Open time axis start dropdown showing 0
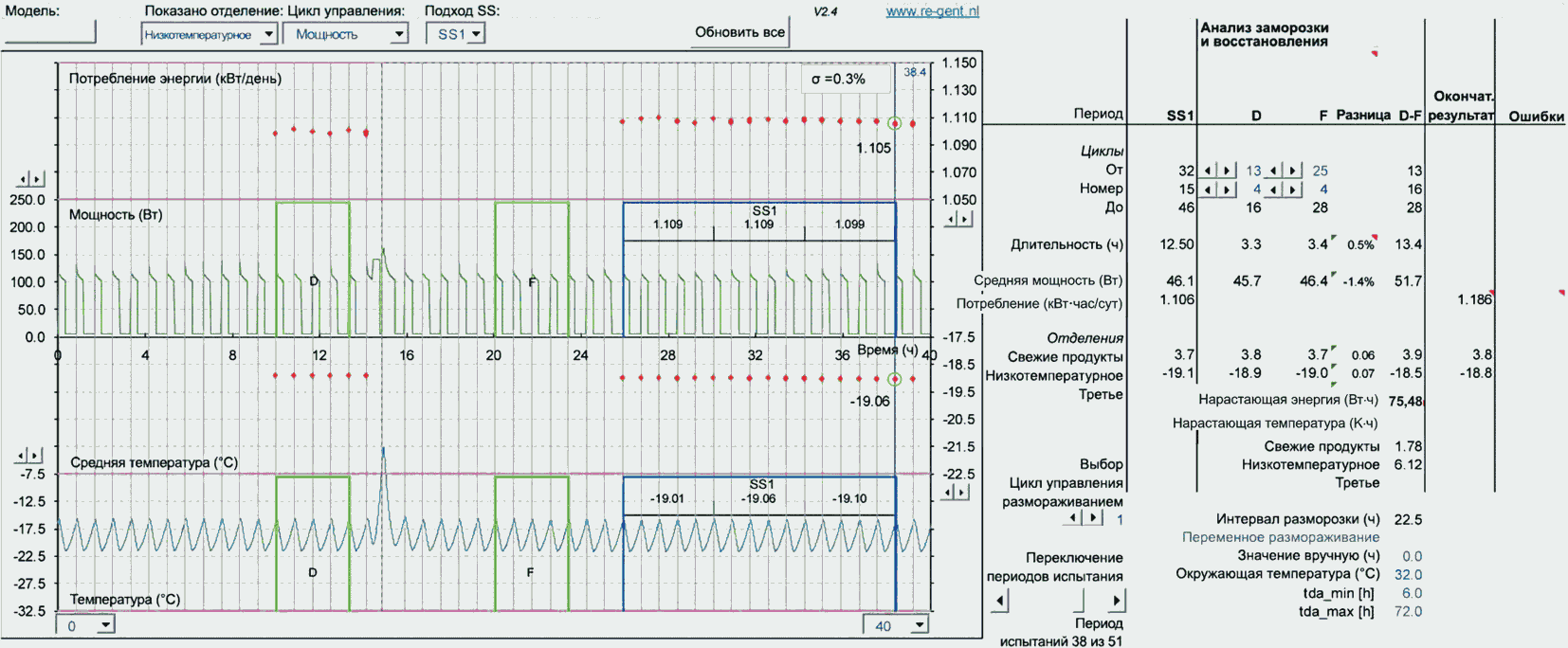The image size is (1568, 648). (x=105, y=625)
